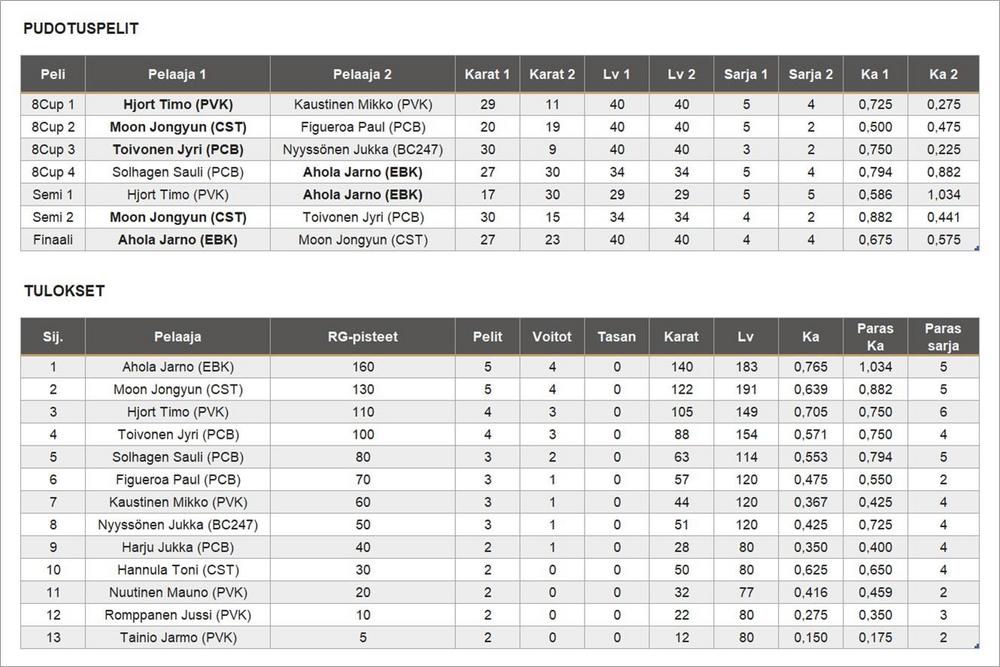The image size is (1000, 667).
Task: Select the Hannula Toni (CST) cell
Action: pos(177,570)
